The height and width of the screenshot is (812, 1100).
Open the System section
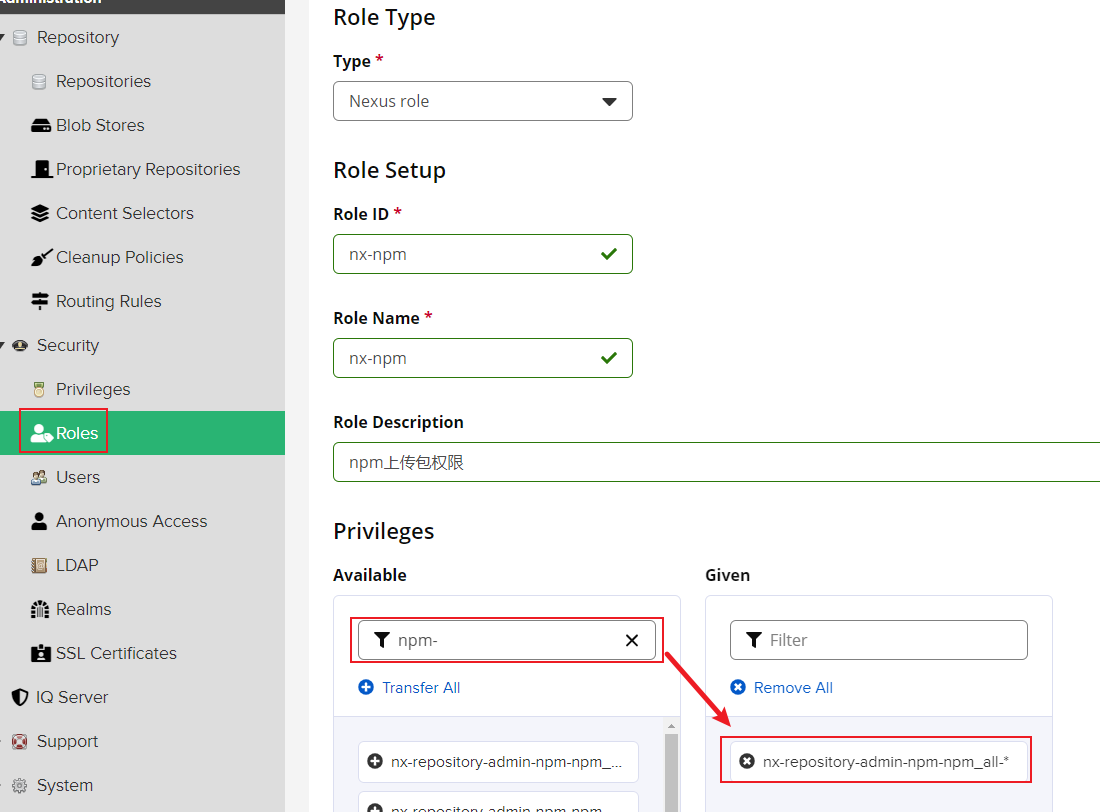(65, 785)
